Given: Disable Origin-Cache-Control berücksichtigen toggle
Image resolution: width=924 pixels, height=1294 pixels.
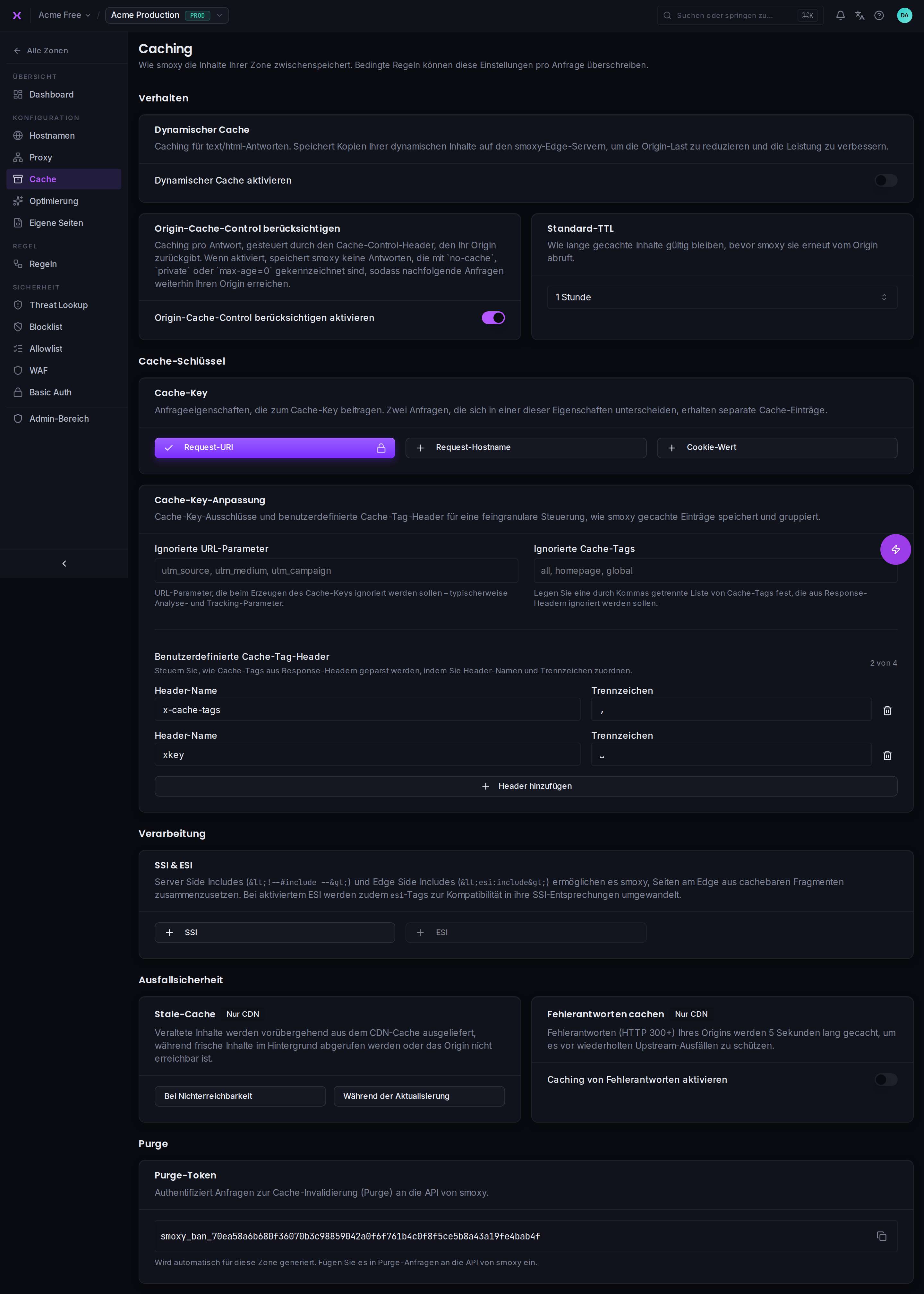Looking at the screenshot, I should [493, 317].
